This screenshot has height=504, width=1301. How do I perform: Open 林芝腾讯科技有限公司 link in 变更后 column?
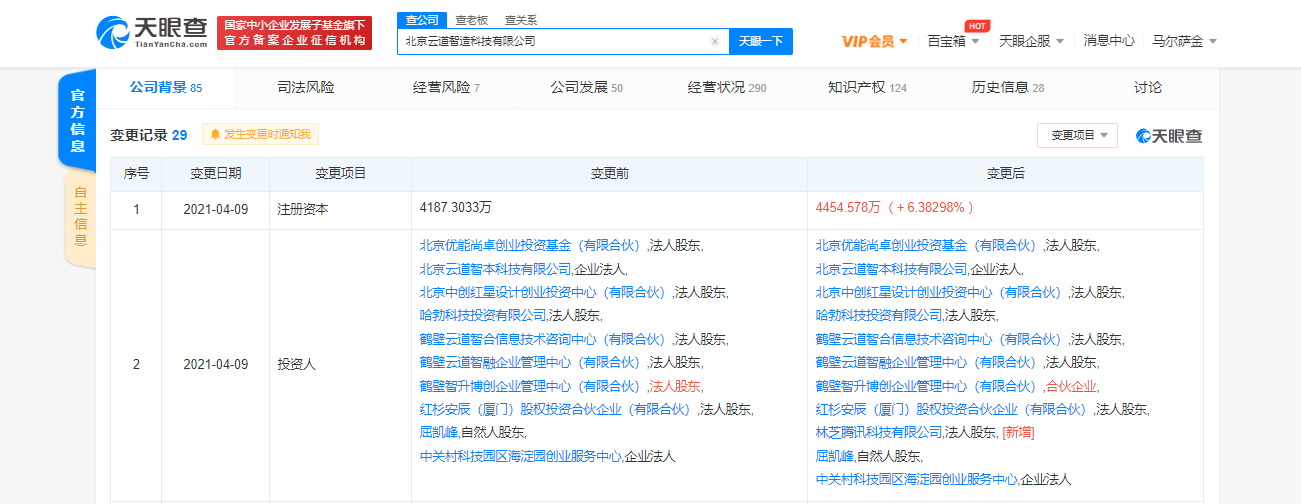(878, 432)
